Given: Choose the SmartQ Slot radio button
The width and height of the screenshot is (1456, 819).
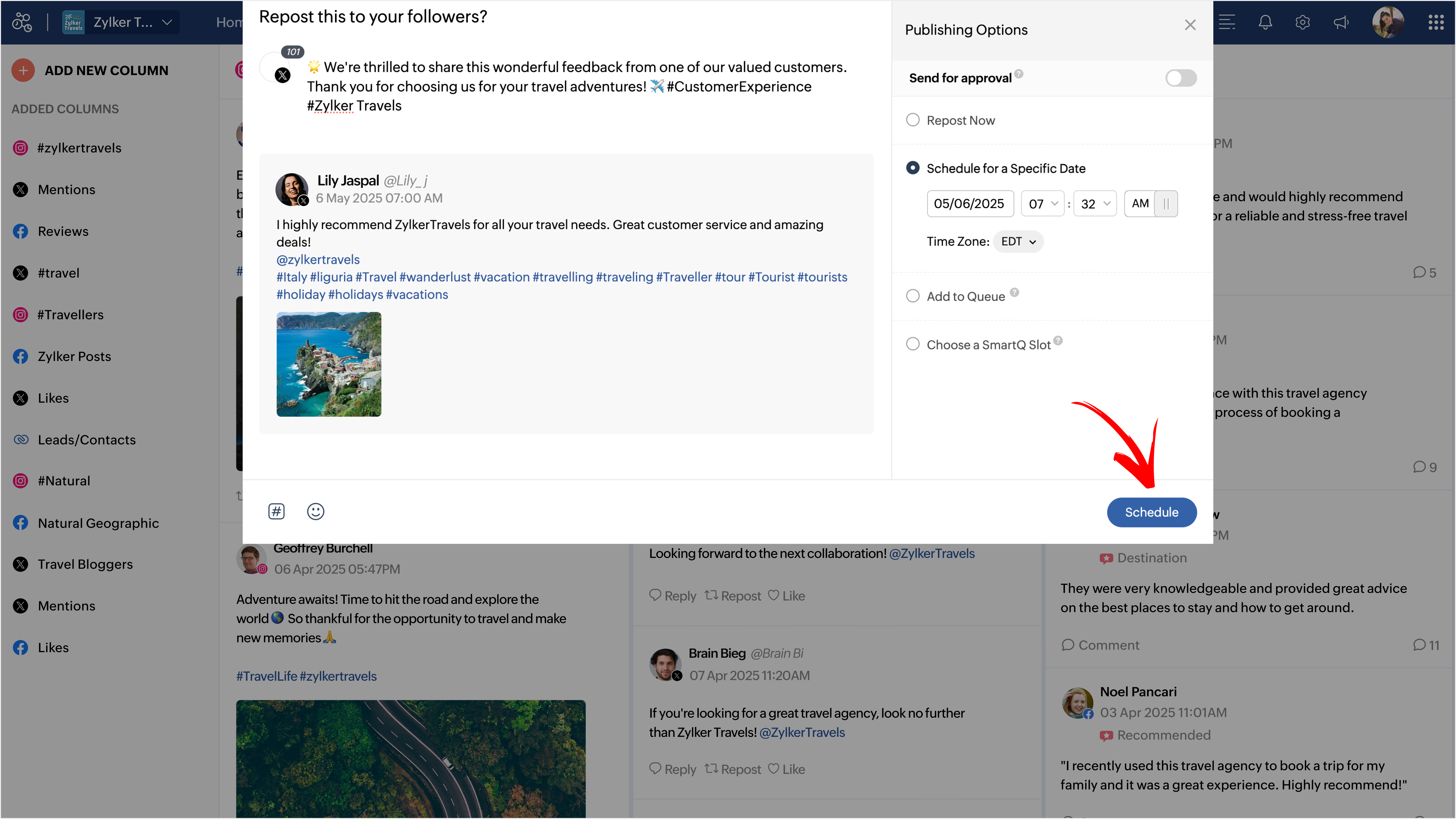Looking at the screenshot, I should [x=913, y=344].
